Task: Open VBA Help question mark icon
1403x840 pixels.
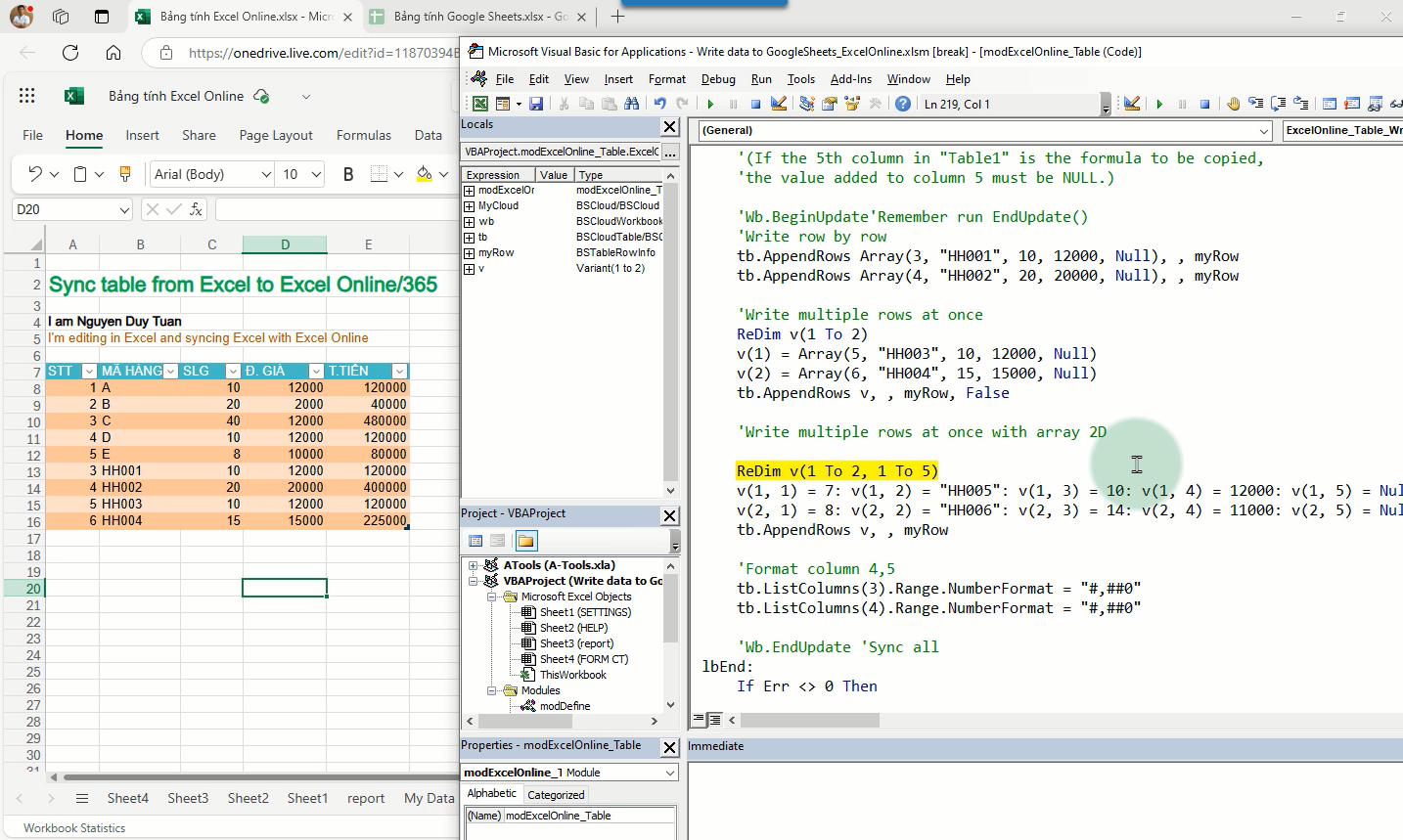Action: click(x=903, y=104)
